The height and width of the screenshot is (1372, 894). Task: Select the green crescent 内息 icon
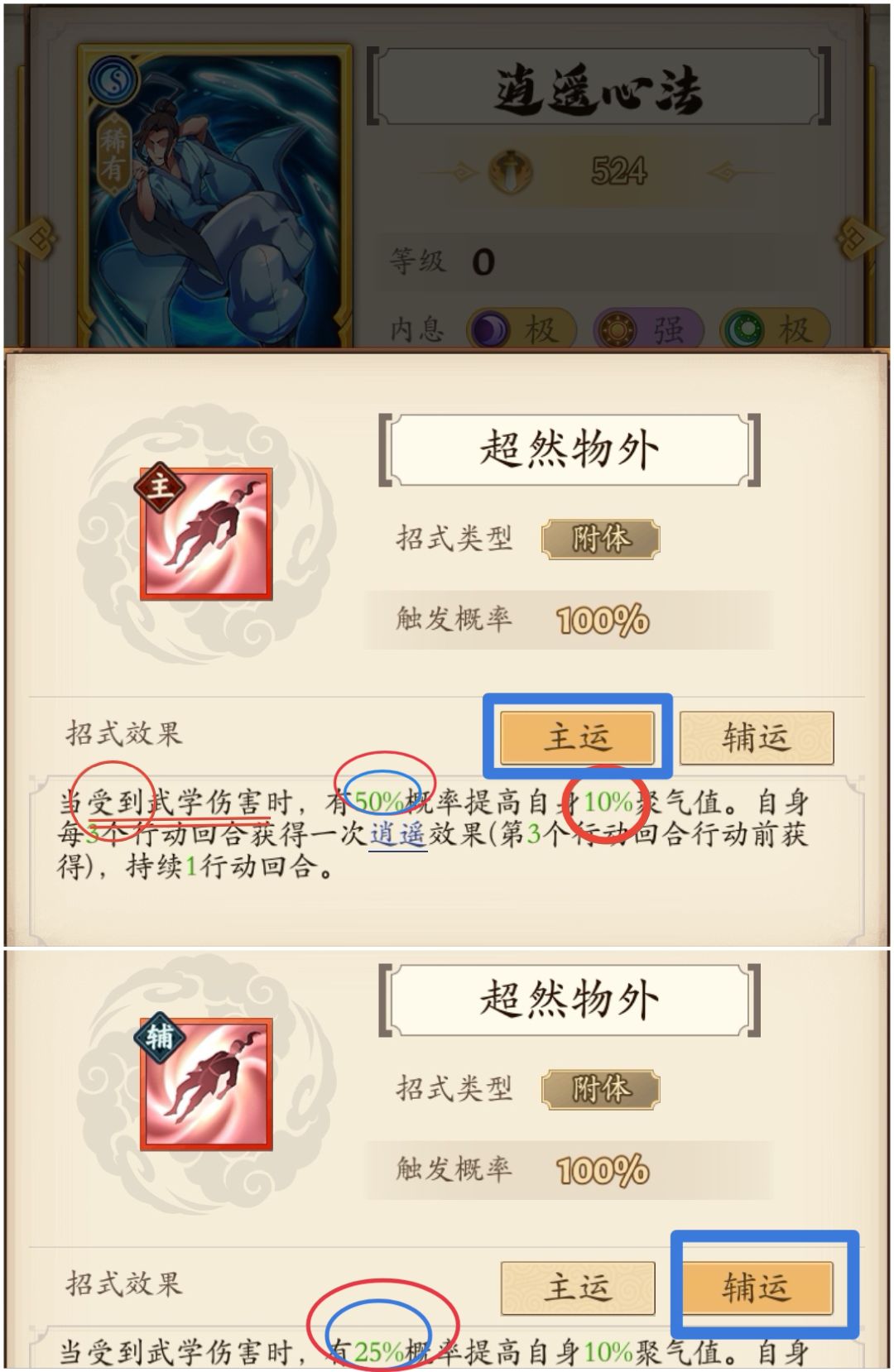[x=743, y=330]
